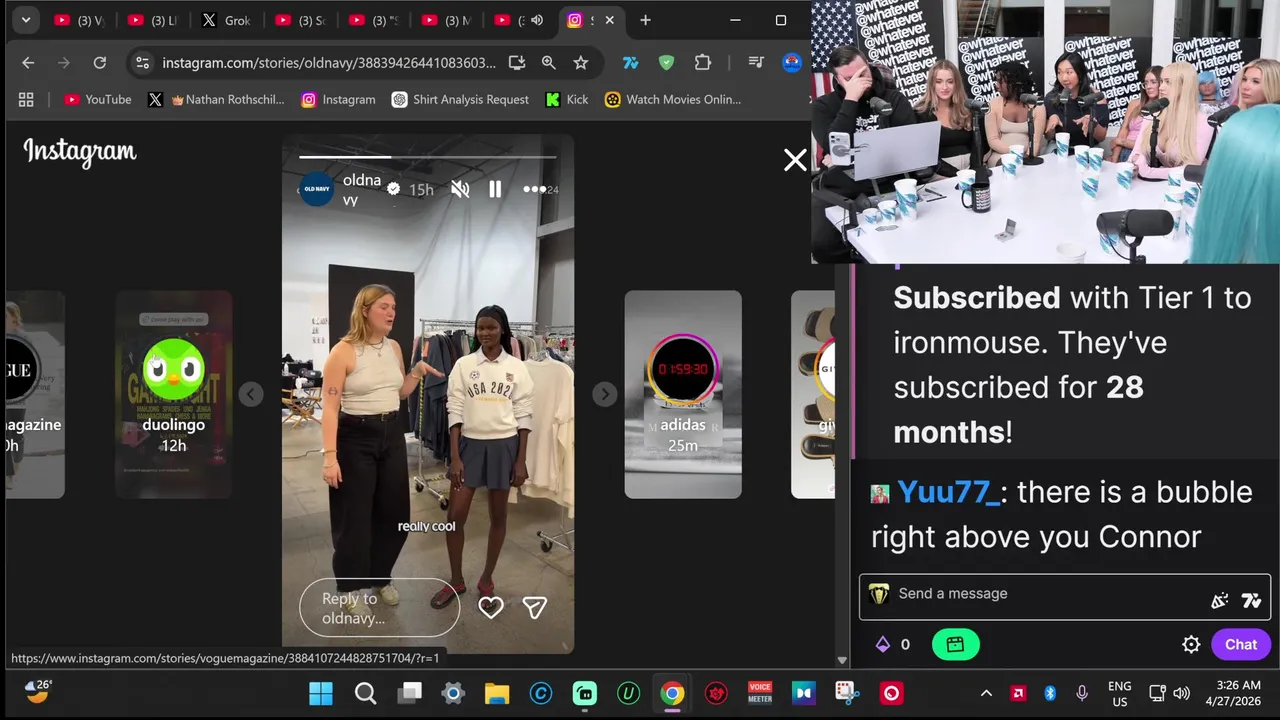Click the Old Navy profile avatar
Image resolution: width=1280 pixels, height=720 pixels.
317,189
